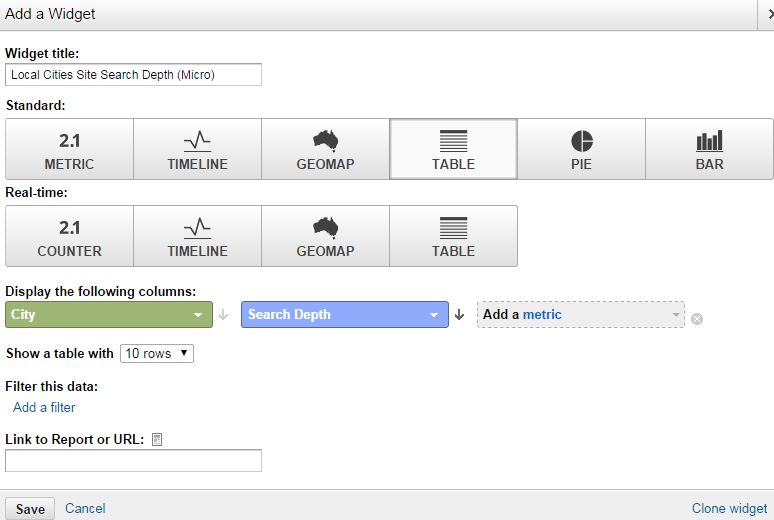Choose the Standard Timeline widget type

[x=197, y=150]
